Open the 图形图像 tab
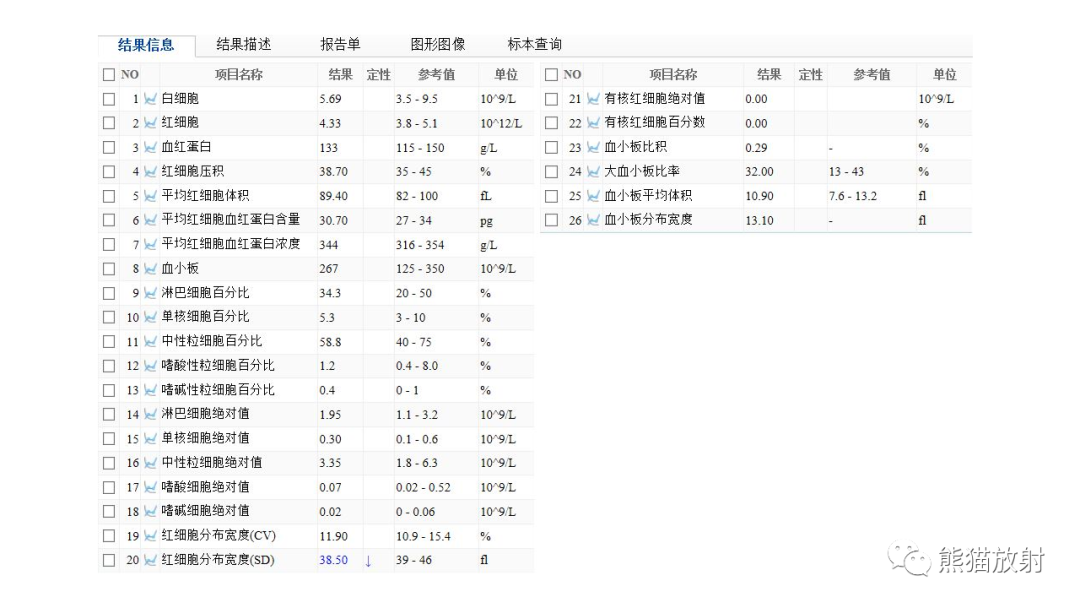1080x608 pixels. (x=438, y=45)
